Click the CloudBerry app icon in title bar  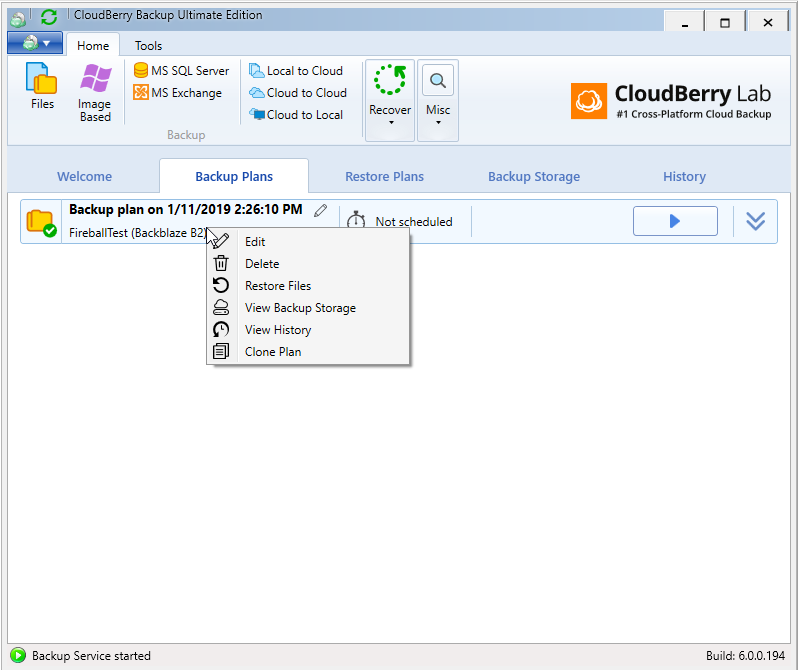point(18,18)
